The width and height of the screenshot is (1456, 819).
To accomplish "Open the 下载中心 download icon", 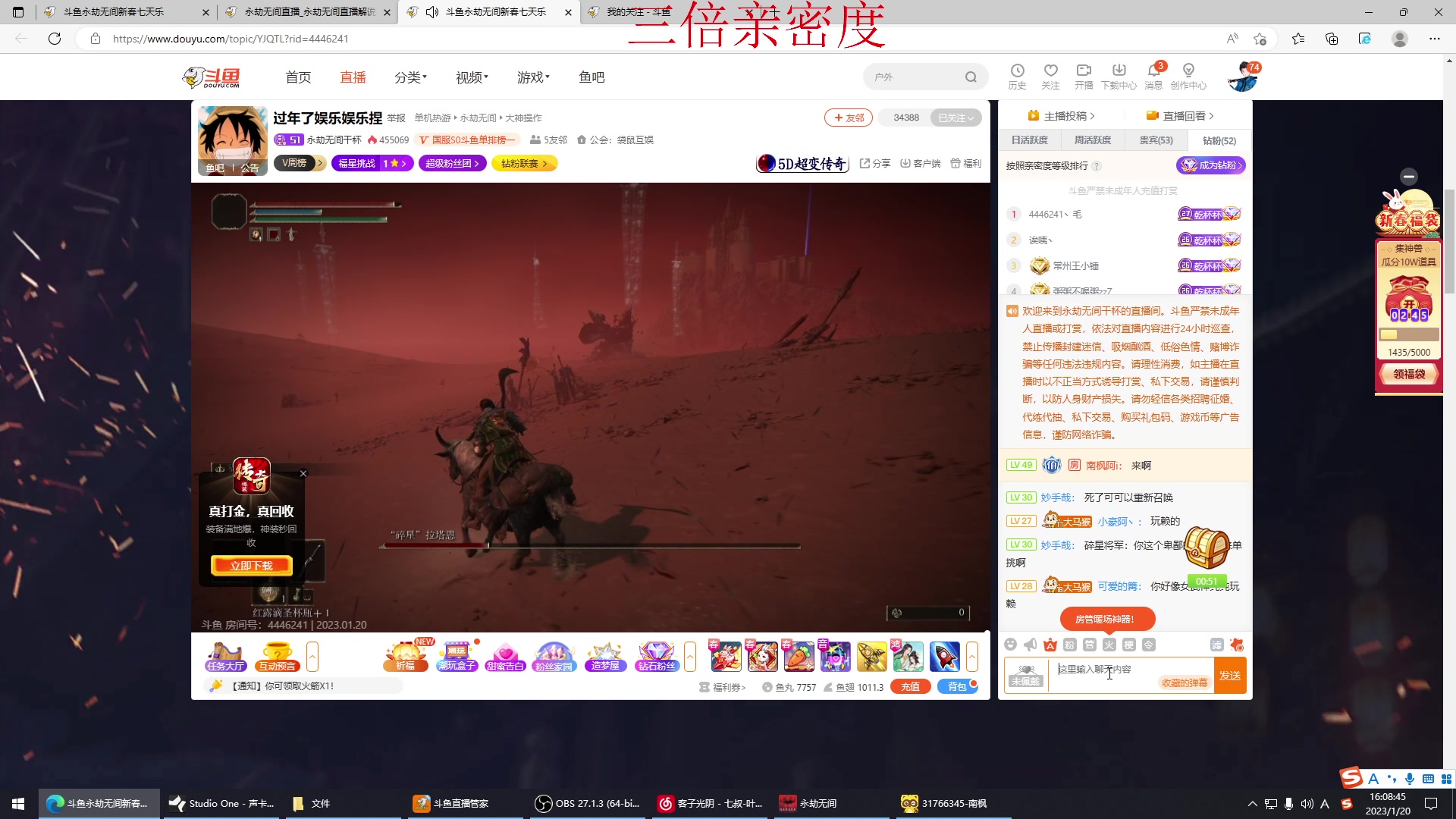I will [x=1119, y=76].
